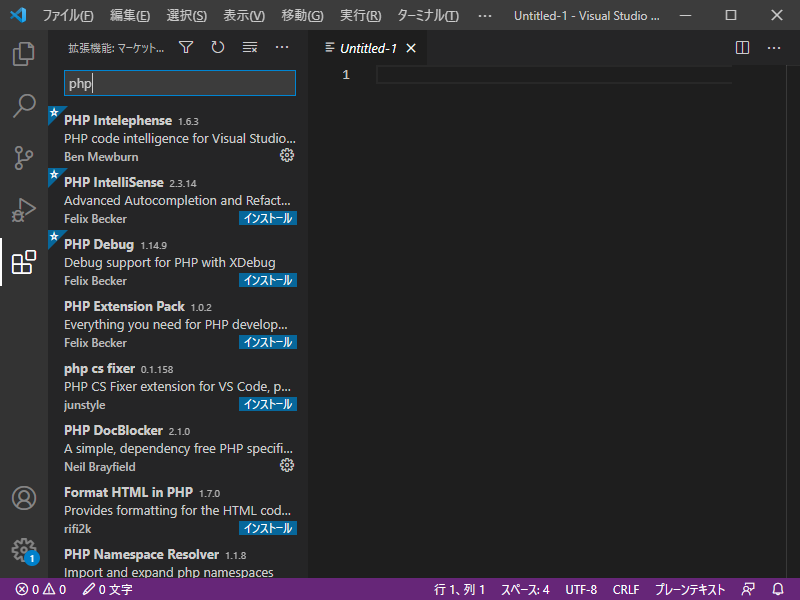
Task: Click the 0 文字 character count
Action: click(108, 589)
